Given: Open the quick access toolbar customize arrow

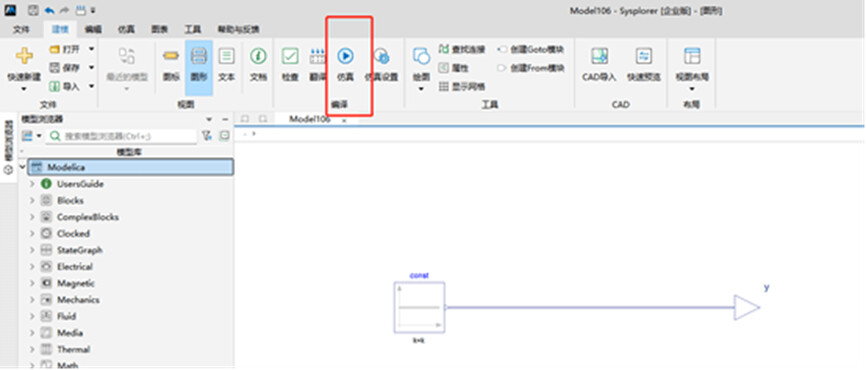Looking at the screenshot, I should pos(93,10).
